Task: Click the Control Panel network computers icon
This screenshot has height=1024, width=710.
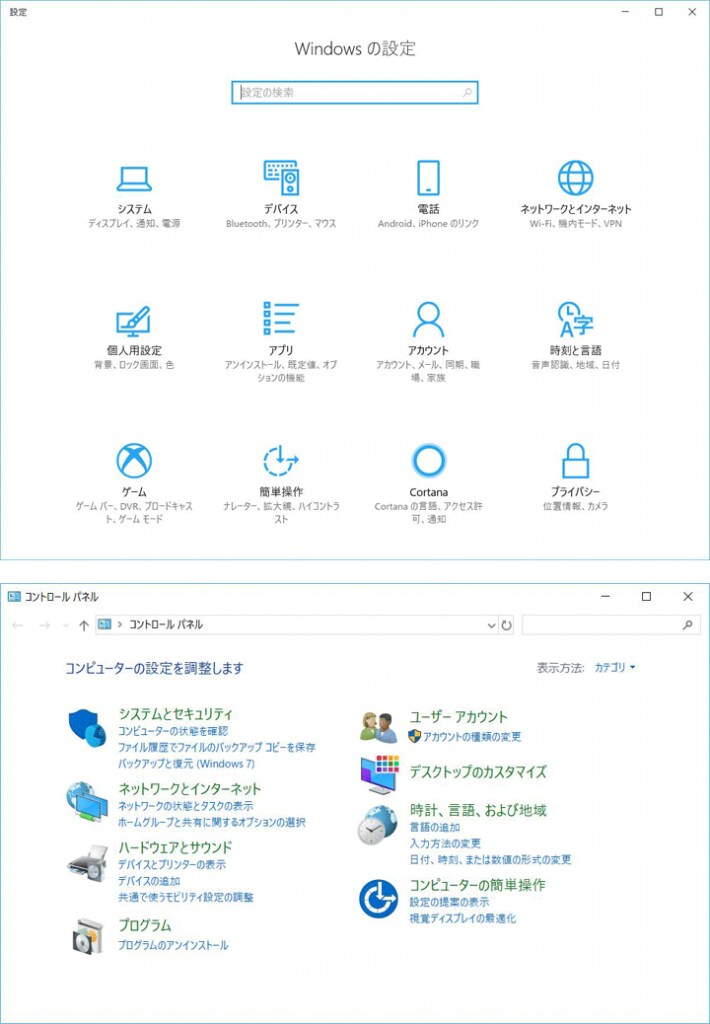Action: 87,802
